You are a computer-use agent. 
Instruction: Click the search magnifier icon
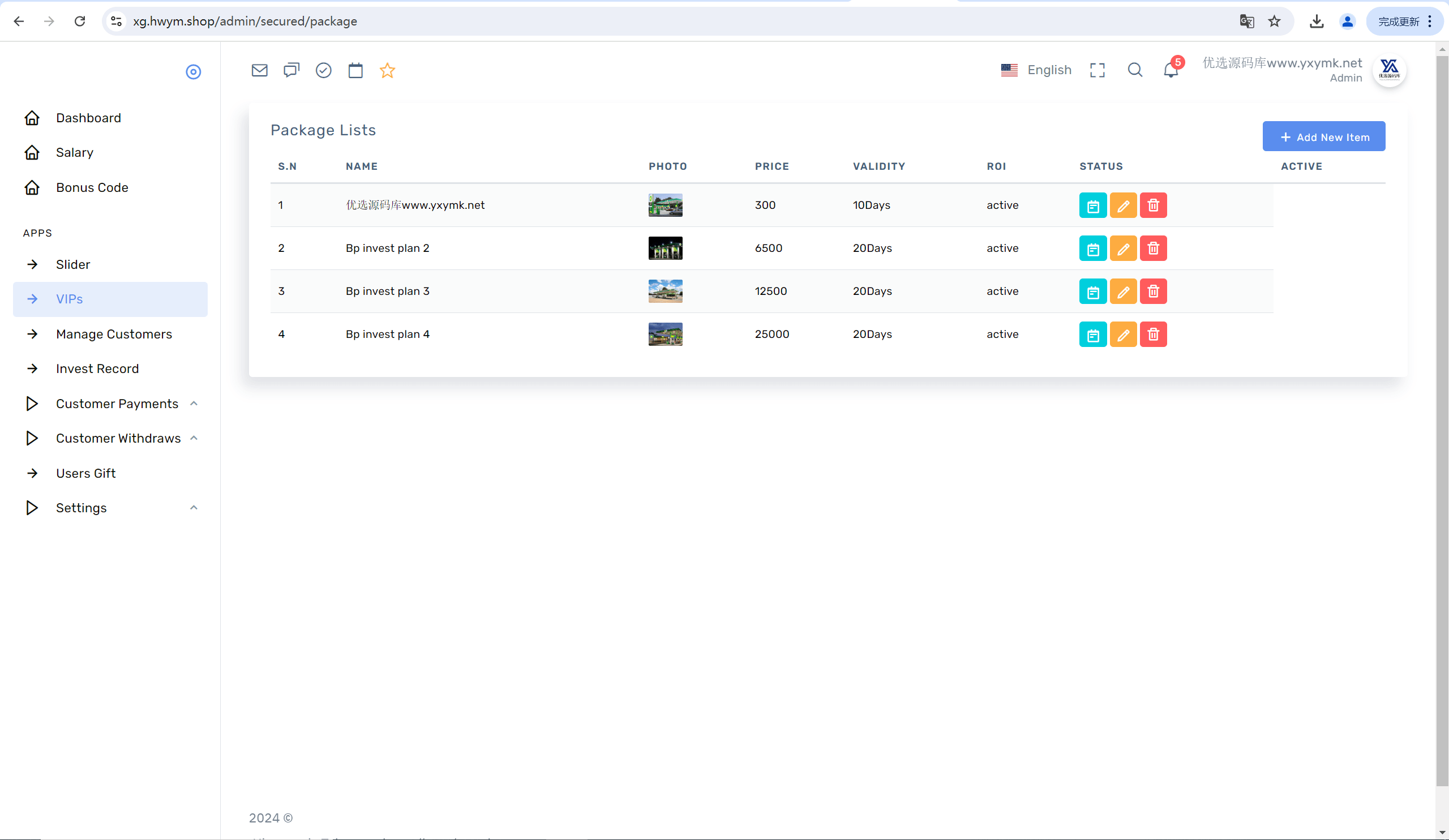pos(1135,70)
